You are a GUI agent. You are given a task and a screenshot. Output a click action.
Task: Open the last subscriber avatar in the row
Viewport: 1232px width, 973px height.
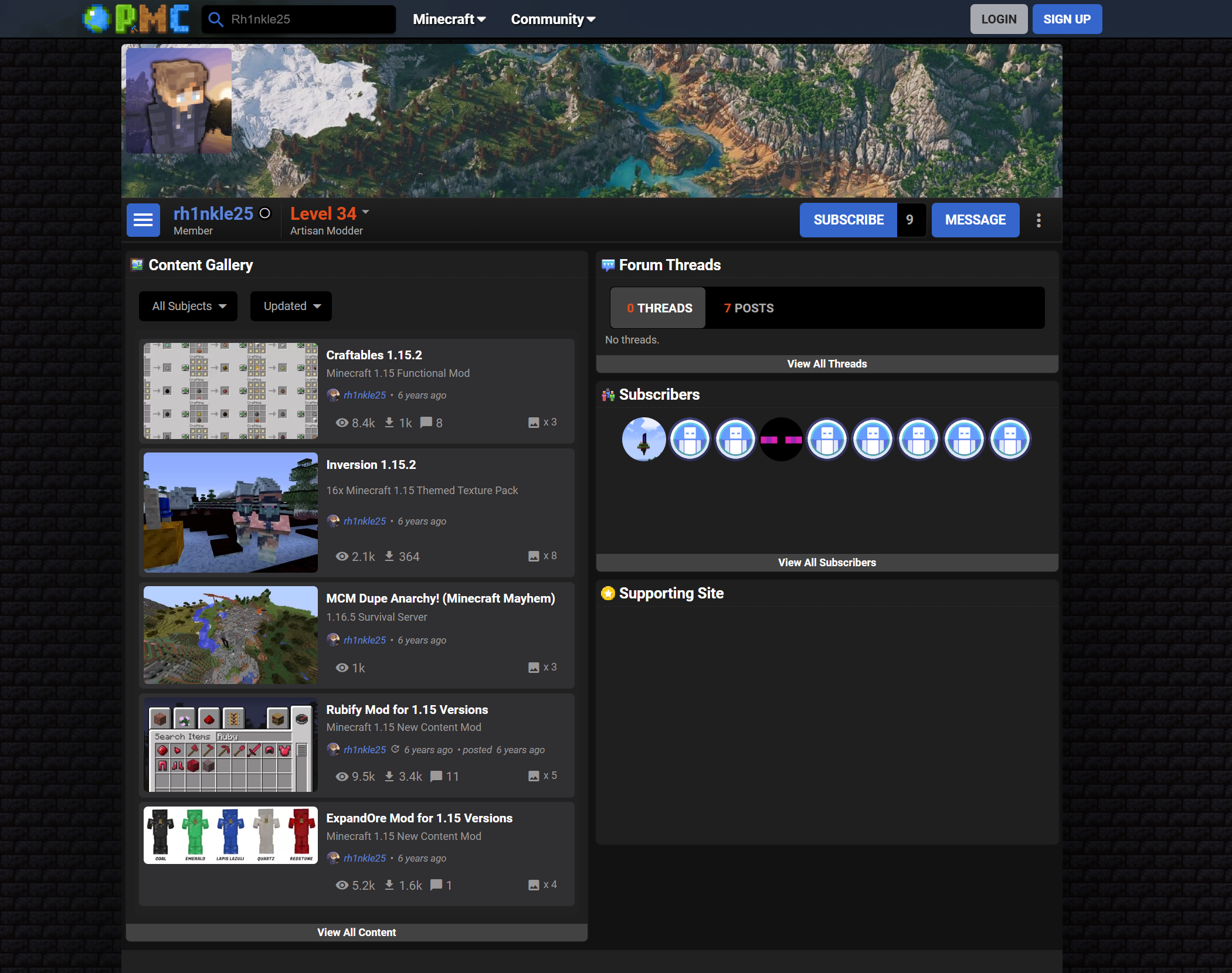tap(1010, 439)
